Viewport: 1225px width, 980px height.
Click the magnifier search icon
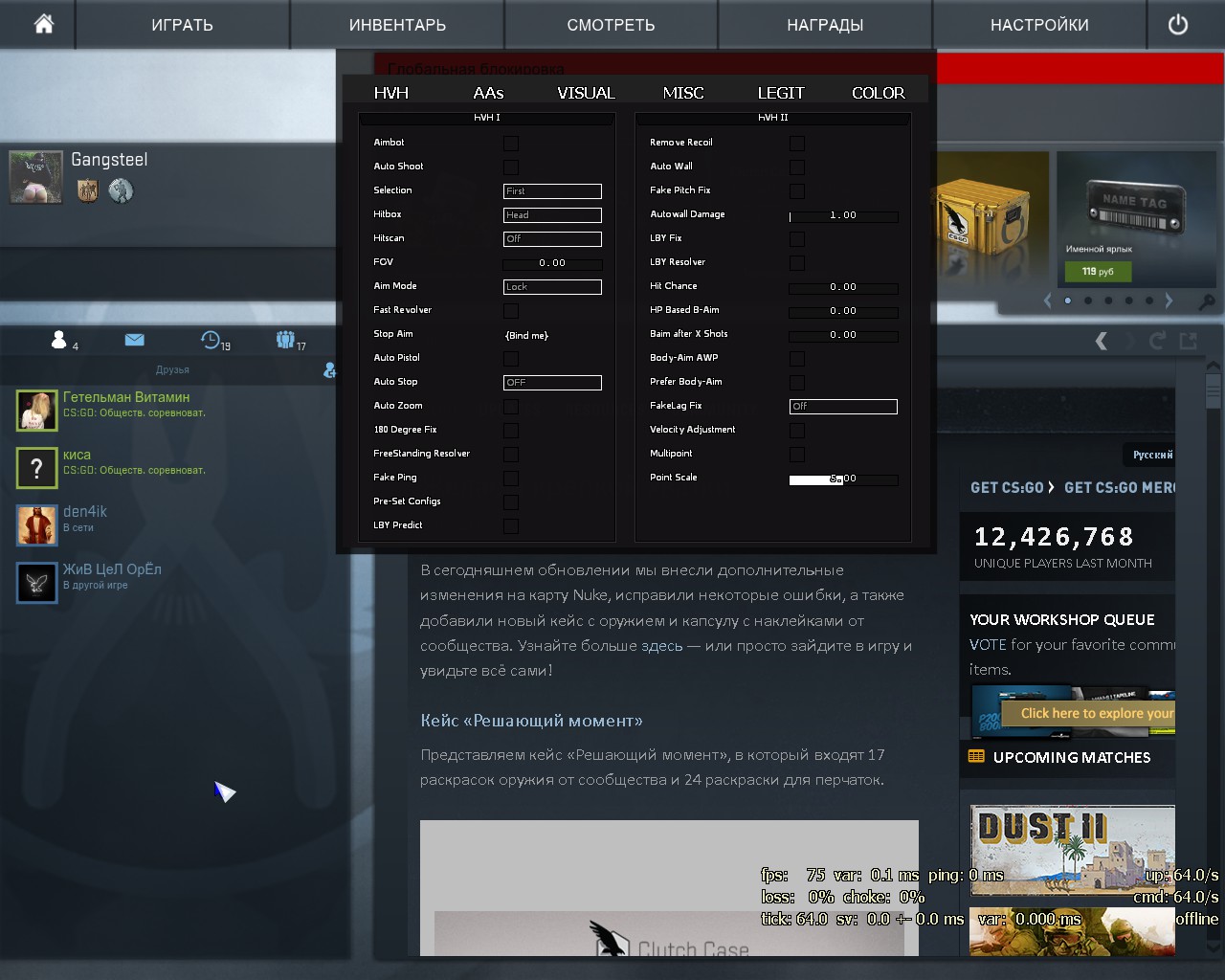[x=1207, y=301]
